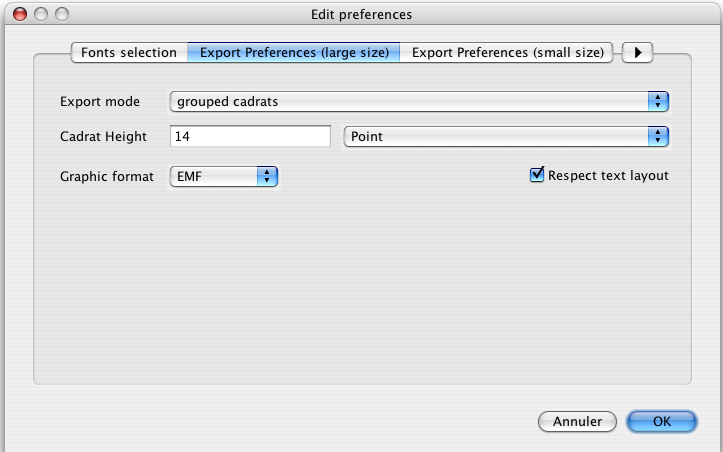Screen dimensions: 723x452
Task: Zoom the Edit preferences window
Action: point(62,15)
